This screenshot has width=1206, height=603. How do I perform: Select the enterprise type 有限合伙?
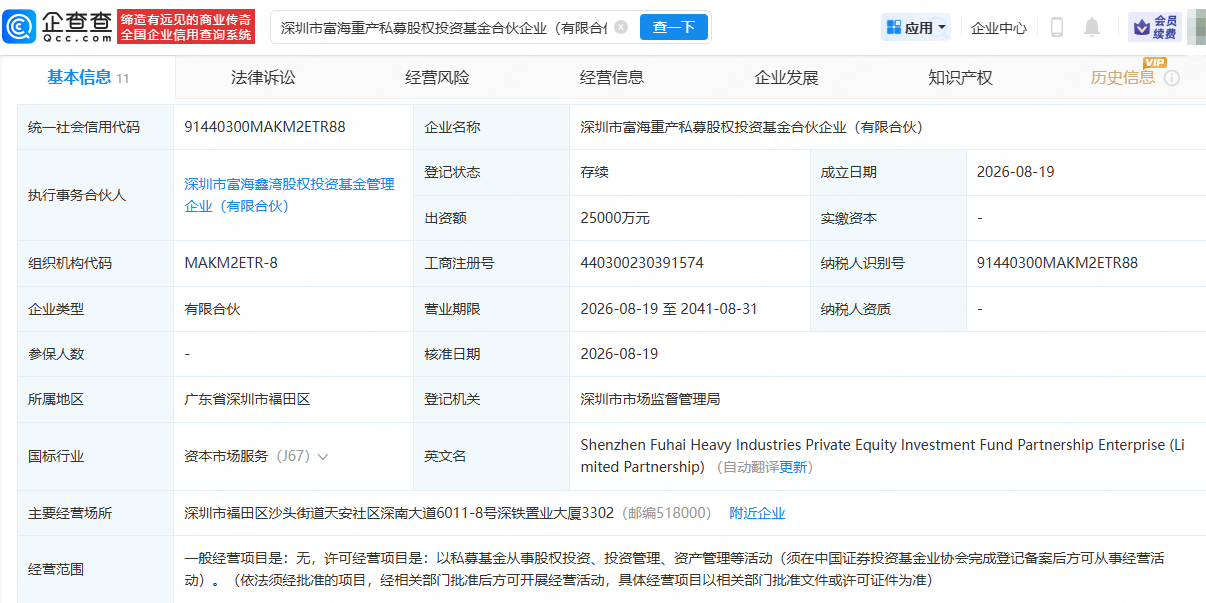coord(212,309)
